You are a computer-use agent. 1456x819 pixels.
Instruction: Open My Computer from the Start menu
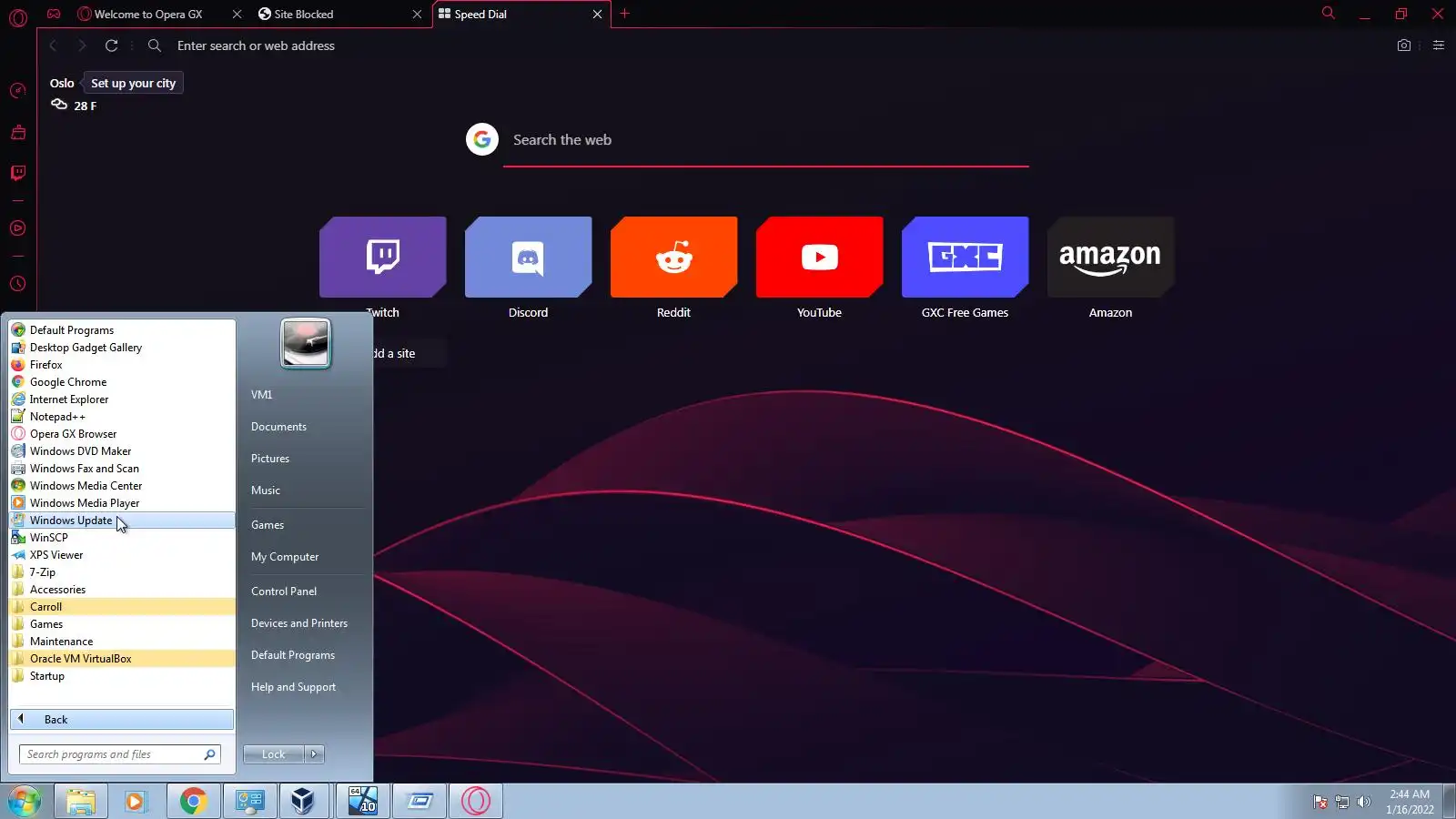pos(285,557)
